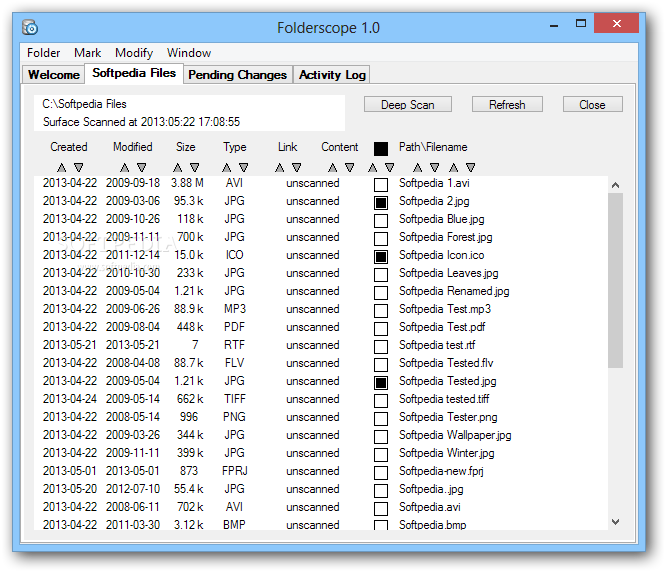The image size is (666, 572).
Task: Mark the Softpedia Blue.jpg checkbox
Action: 381,221
